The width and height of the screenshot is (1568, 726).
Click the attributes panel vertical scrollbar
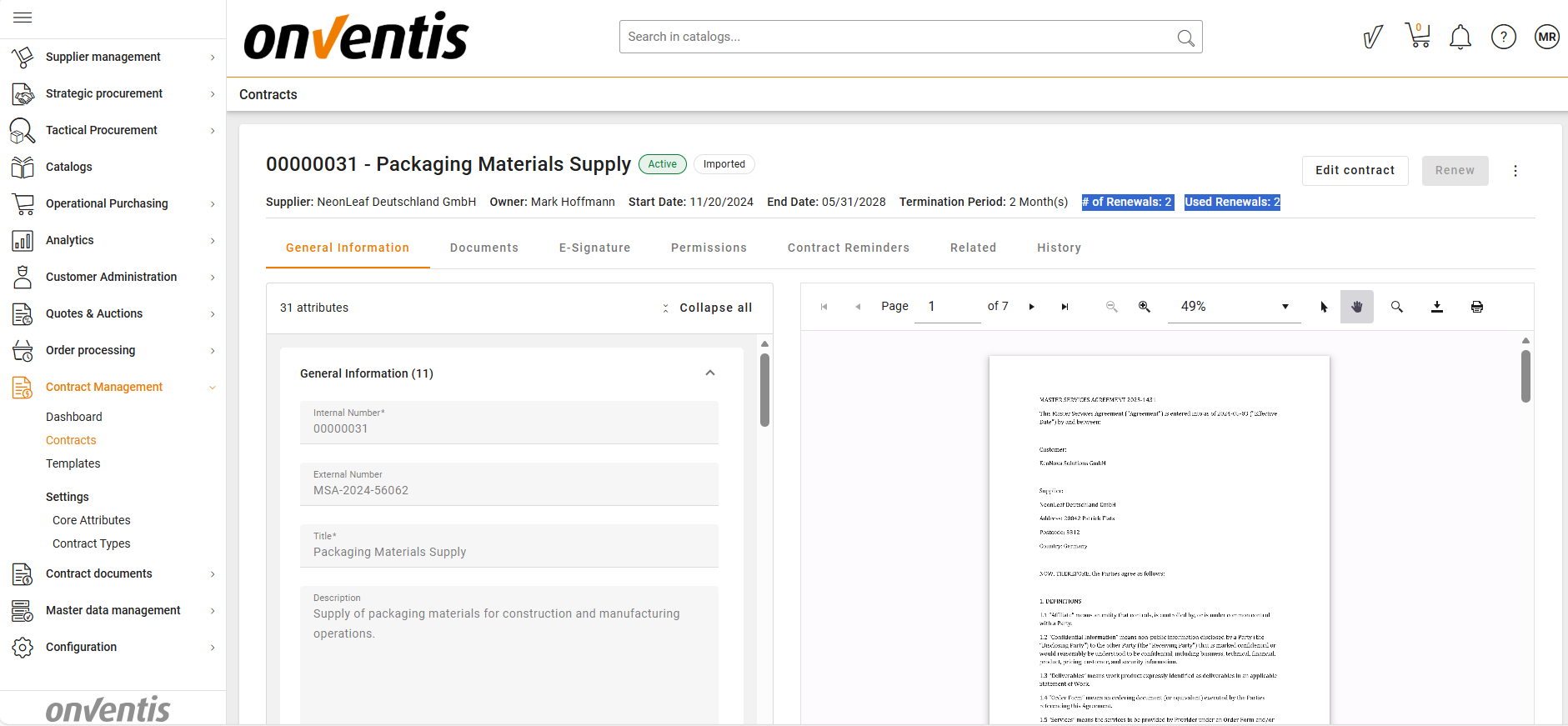pyautogui.click(x=764, y=390)
